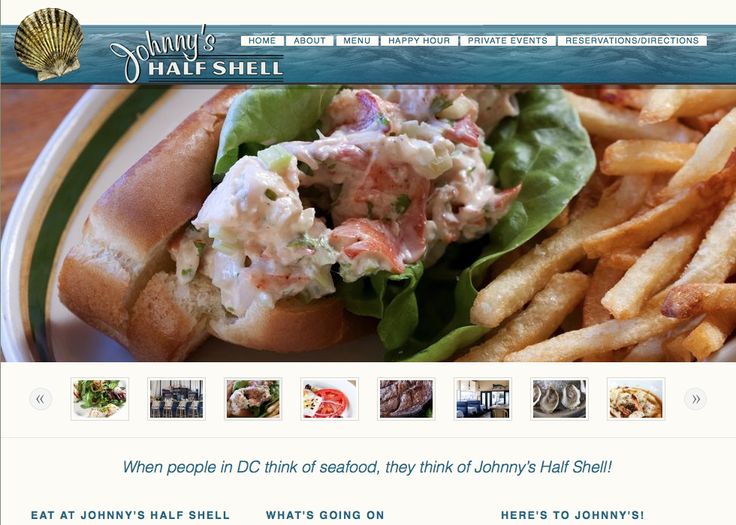
Task: Select the sliced tomato plate thumbnail
Action: point(330,399)
